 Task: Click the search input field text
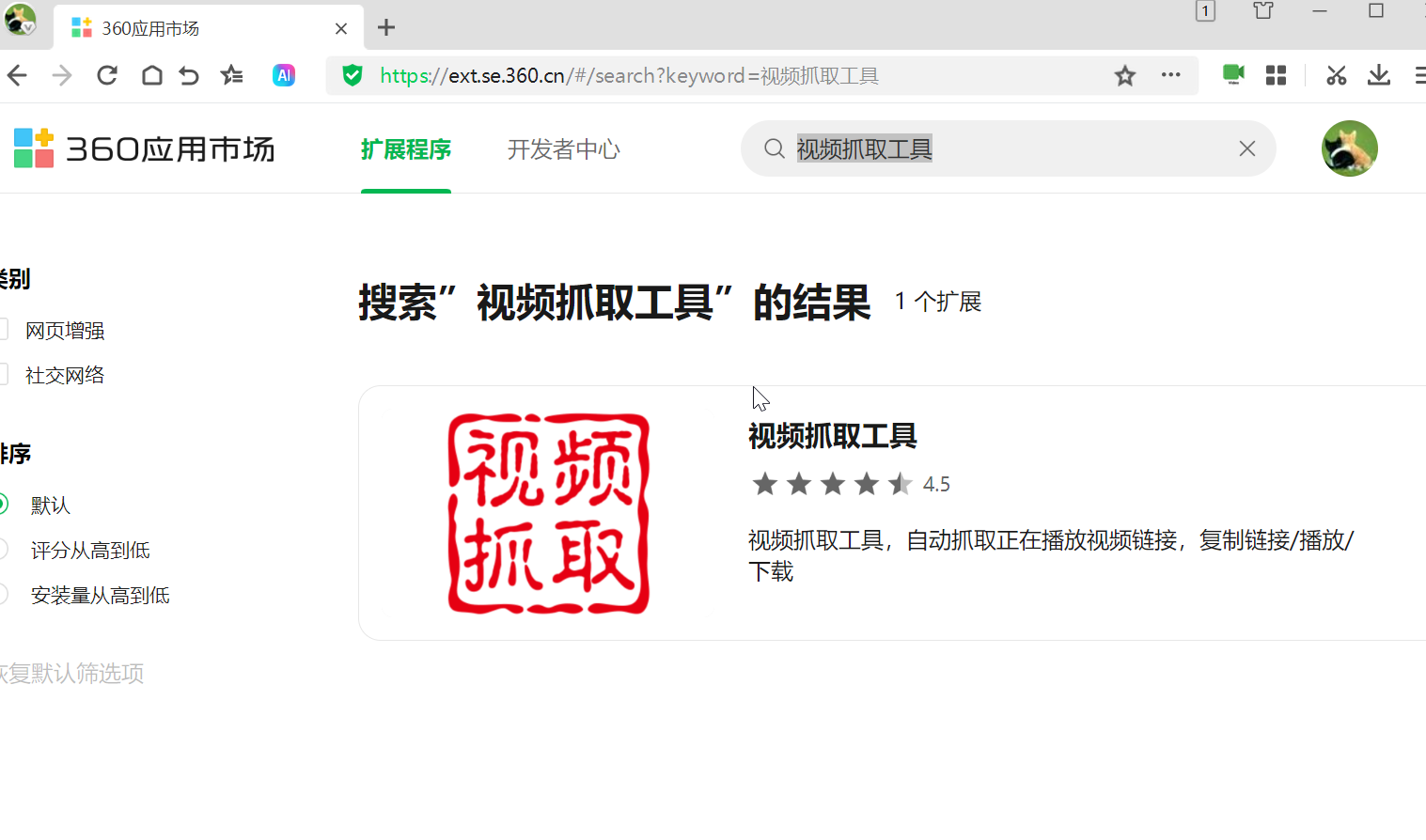tap(865, 149)
